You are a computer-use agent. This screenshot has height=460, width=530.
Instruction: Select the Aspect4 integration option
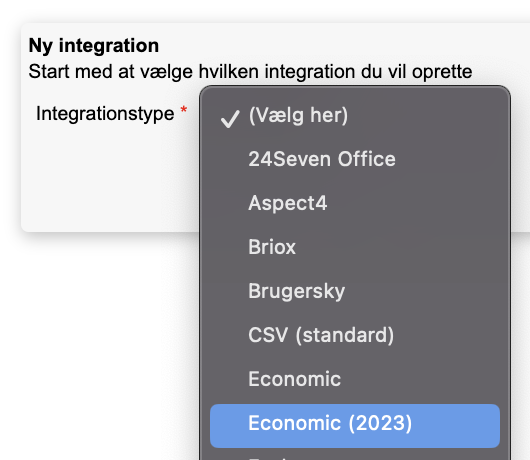pos(355,203)
